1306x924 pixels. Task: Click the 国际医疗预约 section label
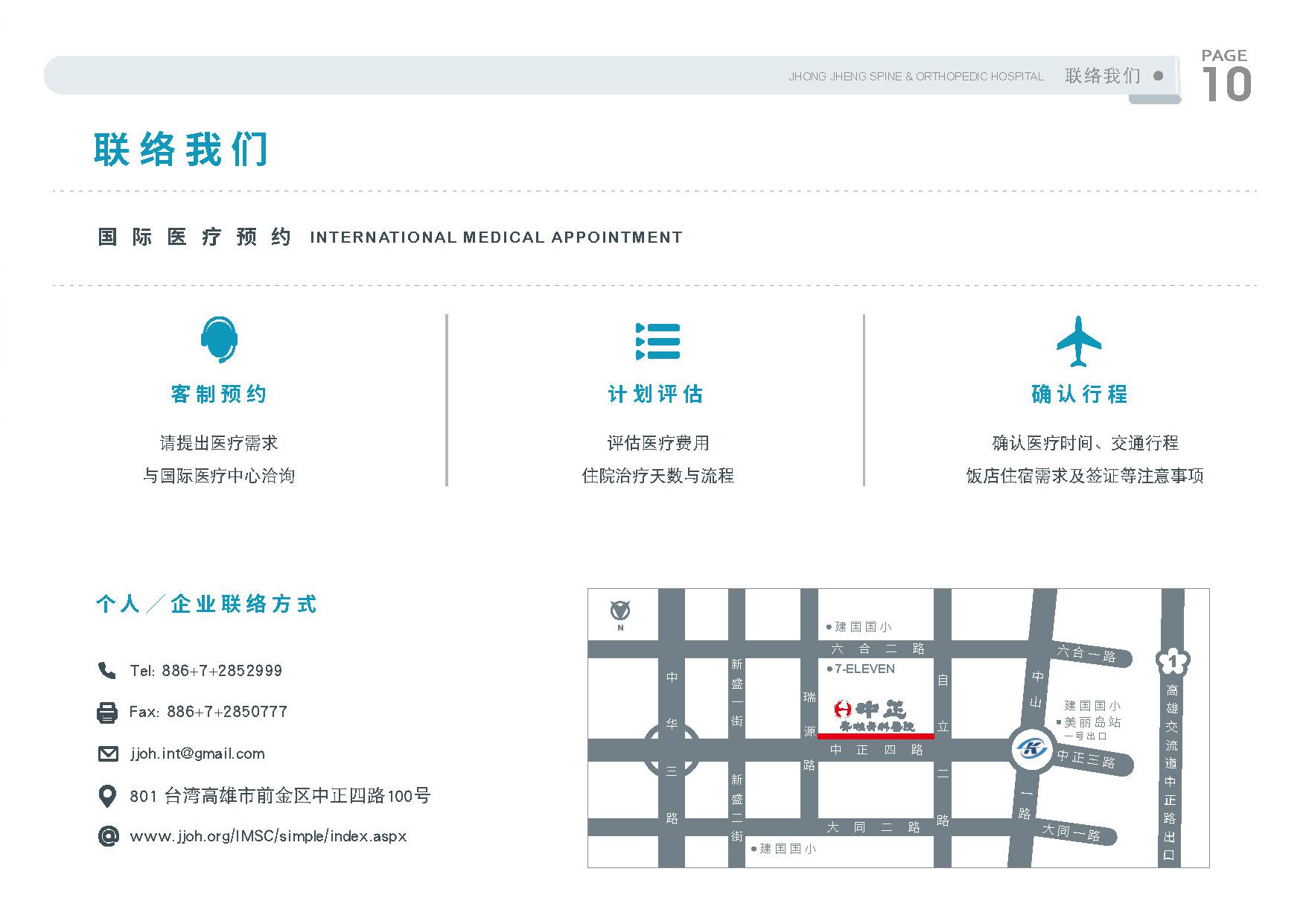(x=196, y=237)
